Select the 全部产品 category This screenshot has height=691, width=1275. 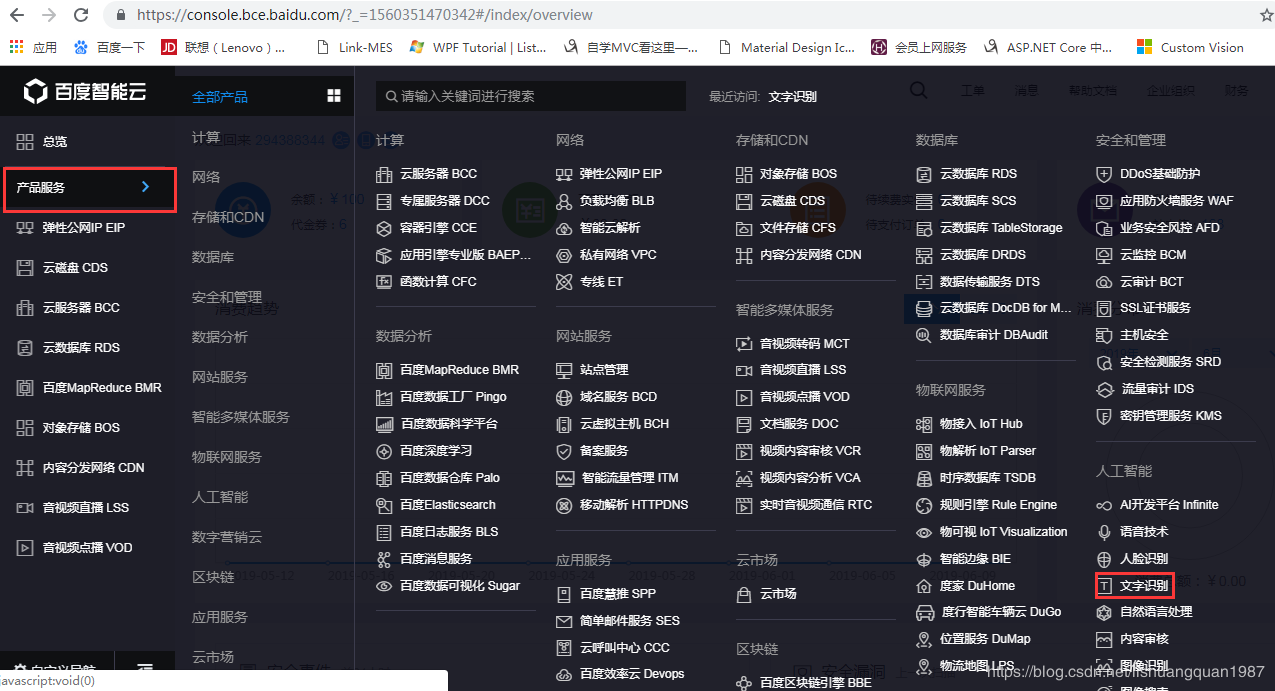(x=220, y=97)
